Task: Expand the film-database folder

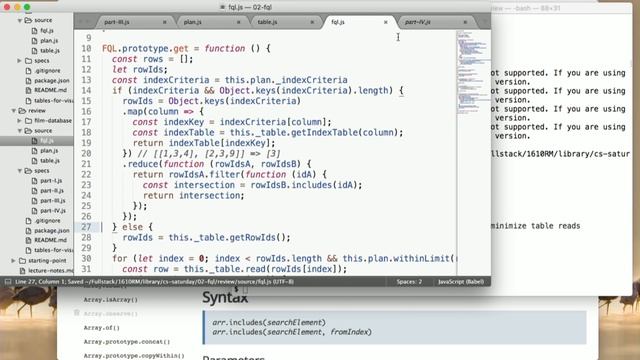Action: [20, 121]
